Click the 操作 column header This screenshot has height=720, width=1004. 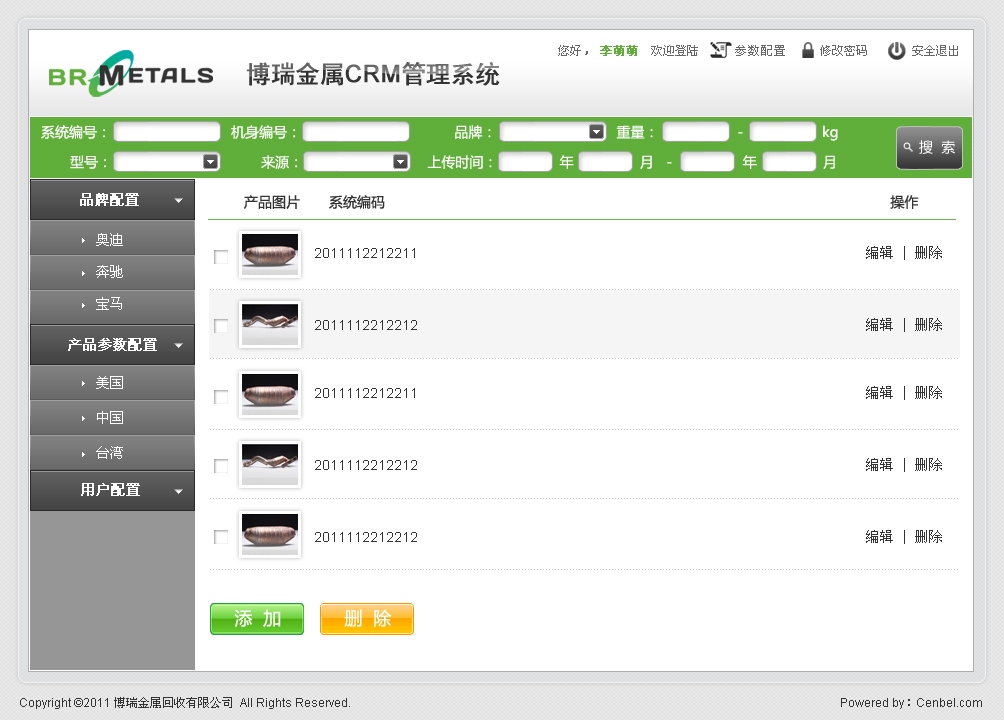pyautogui.click(x=904, y=202)
